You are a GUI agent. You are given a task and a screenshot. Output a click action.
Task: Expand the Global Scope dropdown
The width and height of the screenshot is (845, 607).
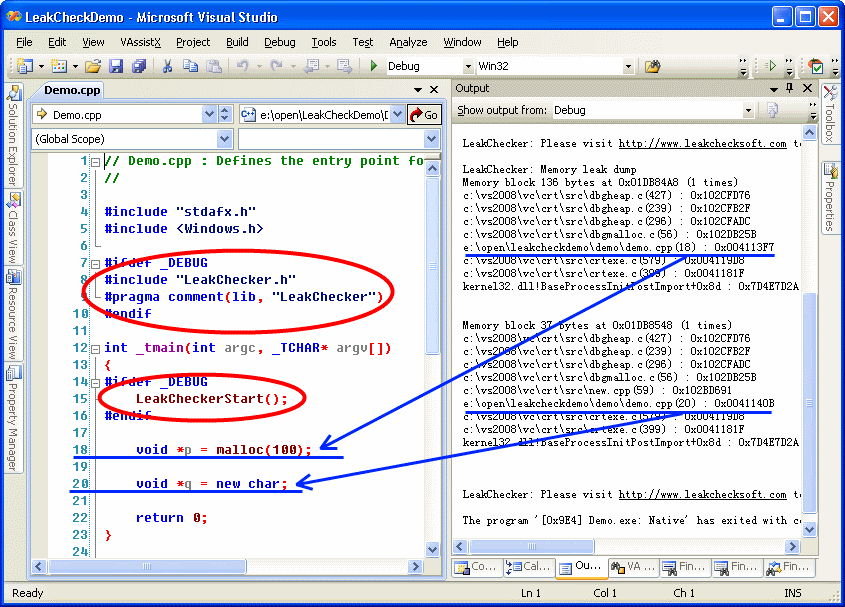tap(226, 139)
